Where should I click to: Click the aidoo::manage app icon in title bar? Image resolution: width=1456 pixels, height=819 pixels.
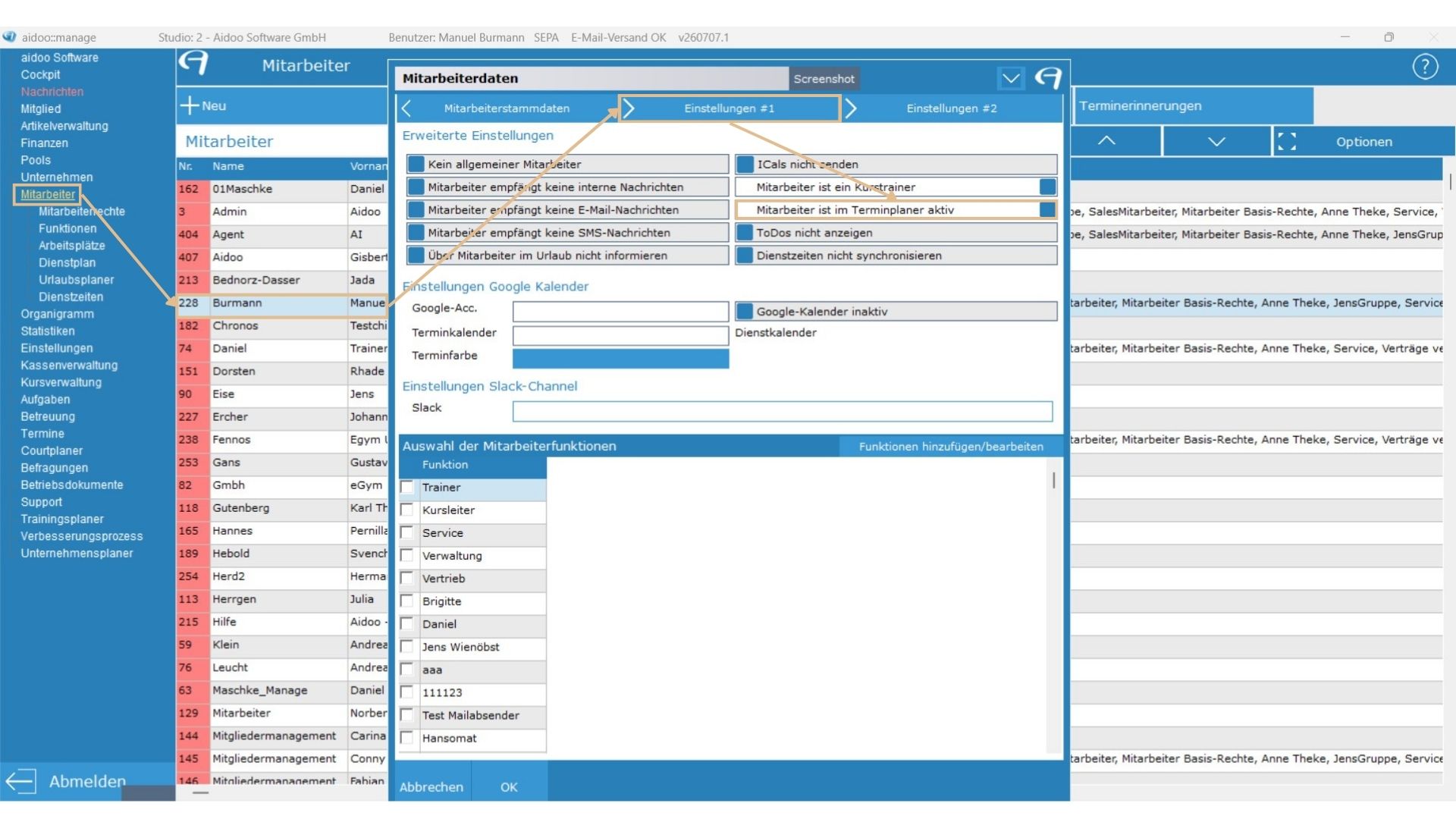pos(9,36)
